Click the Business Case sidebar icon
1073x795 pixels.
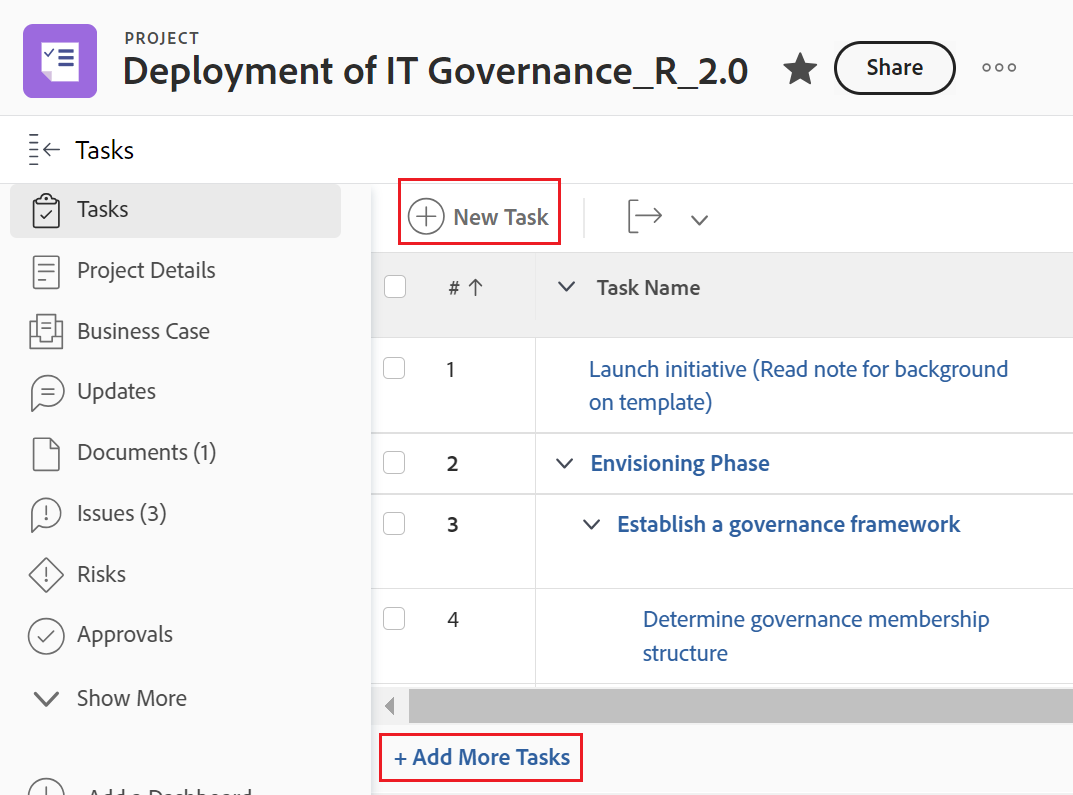(x=46, y=332)
